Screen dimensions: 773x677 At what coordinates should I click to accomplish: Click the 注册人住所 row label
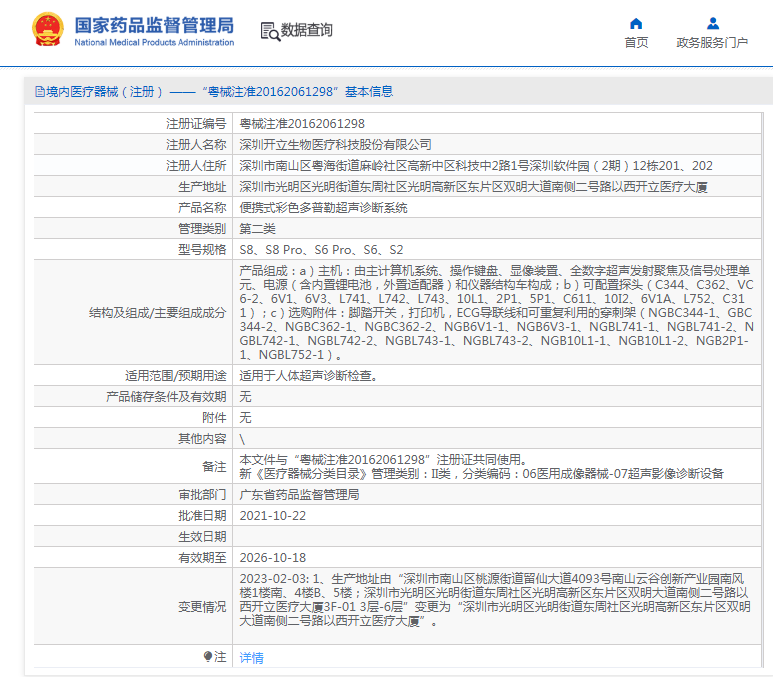point(196,166)
